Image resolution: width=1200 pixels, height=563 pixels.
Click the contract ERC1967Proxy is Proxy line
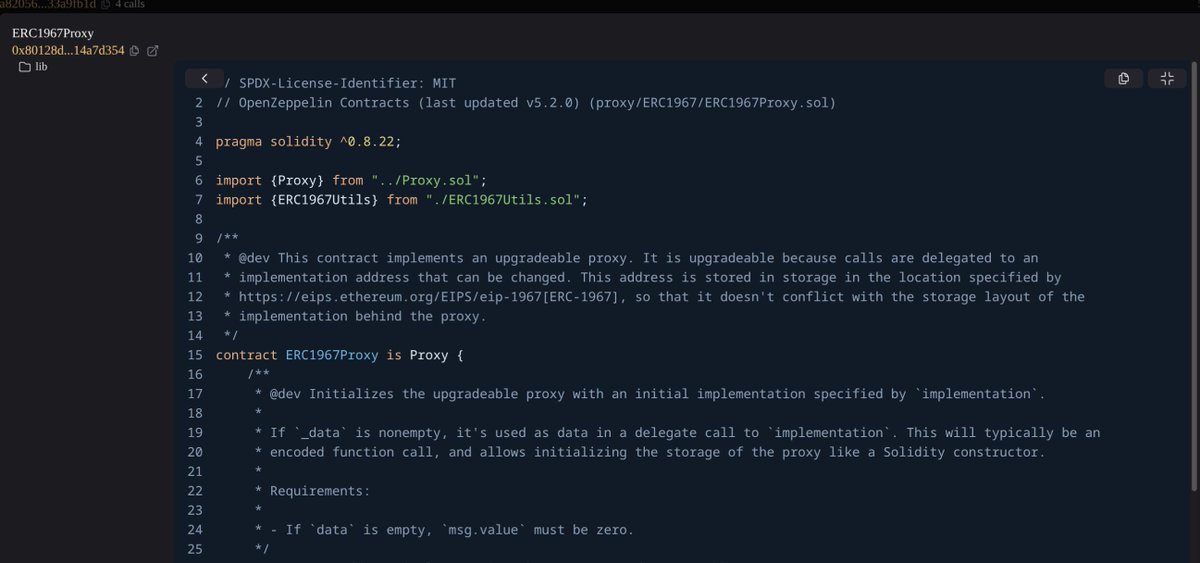(x=340, y=355)
